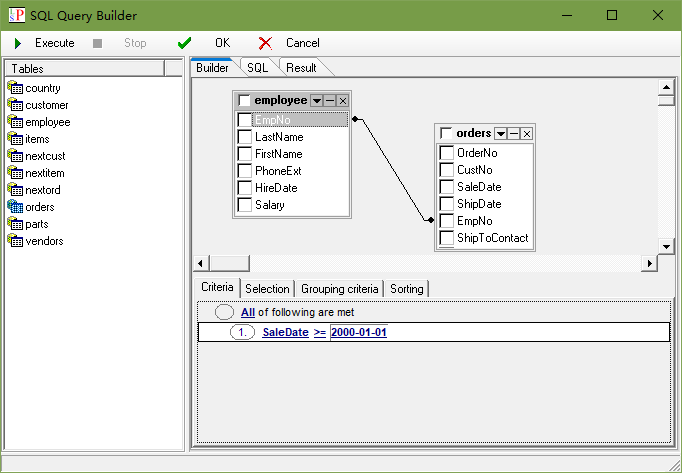Image resolution: width=682 pixels, height=473 pixels.
Task: Open the >= operator selector
Action: pyautogui.click(x=319, y=332)
